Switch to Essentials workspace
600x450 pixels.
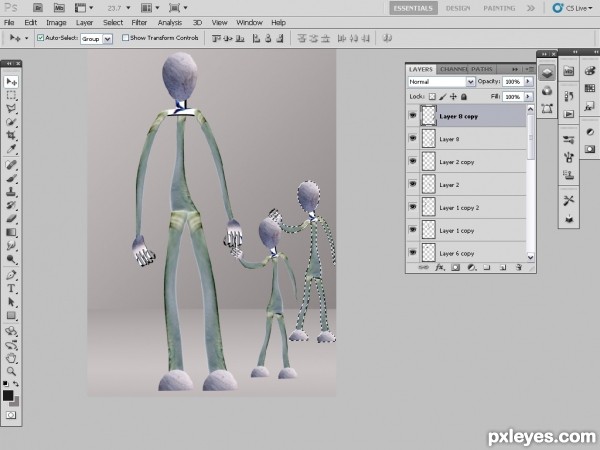[413, 8]
